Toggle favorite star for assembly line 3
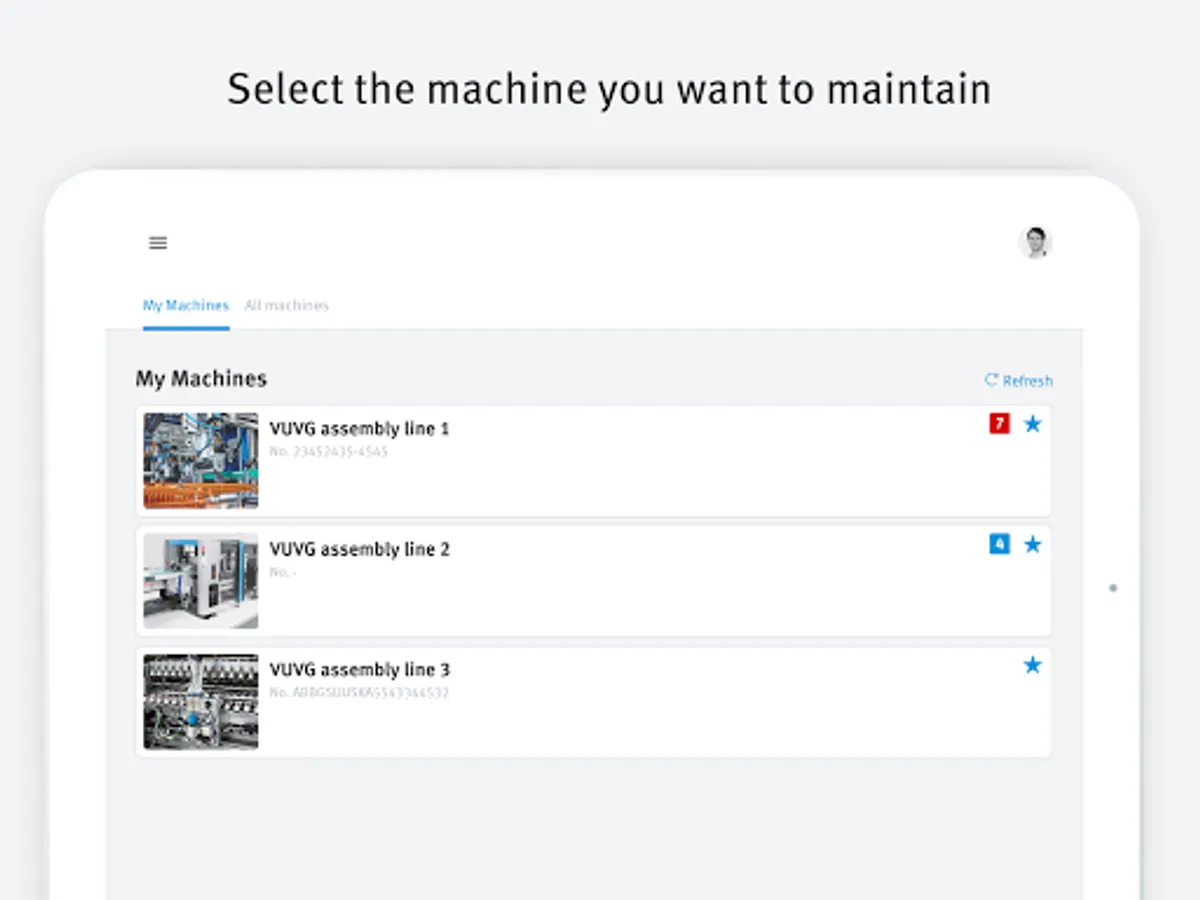Screen dimensions: 1200x900 click(1033, 665)
